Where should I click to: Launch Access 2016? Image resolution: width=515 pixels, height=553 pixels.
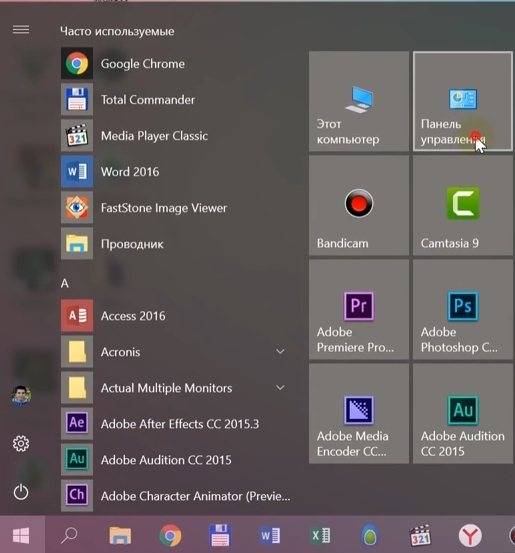point(176,316)
